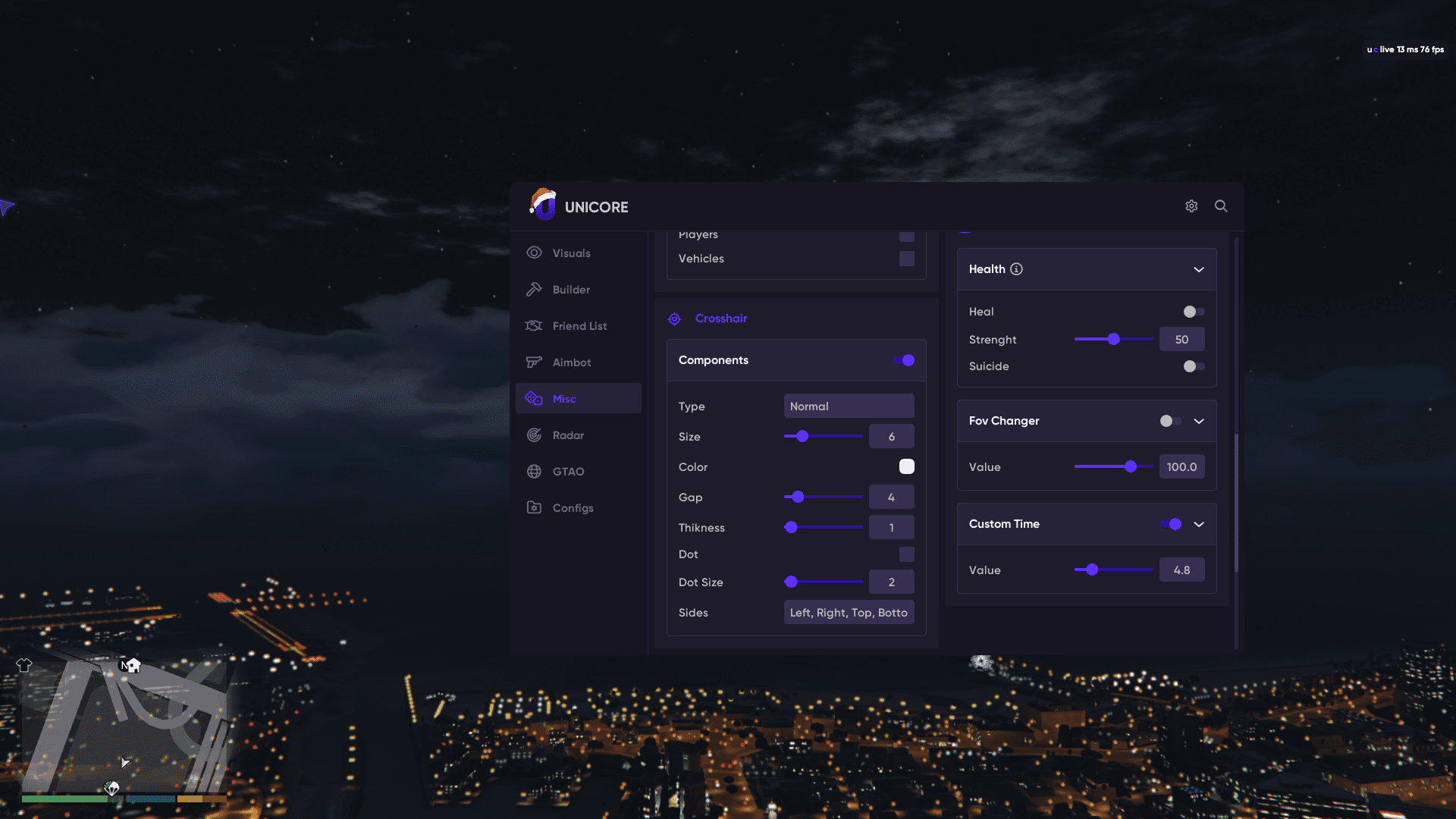Click the Radar sidebar icon
The image size is (1456, 819).
coord(534,435)
